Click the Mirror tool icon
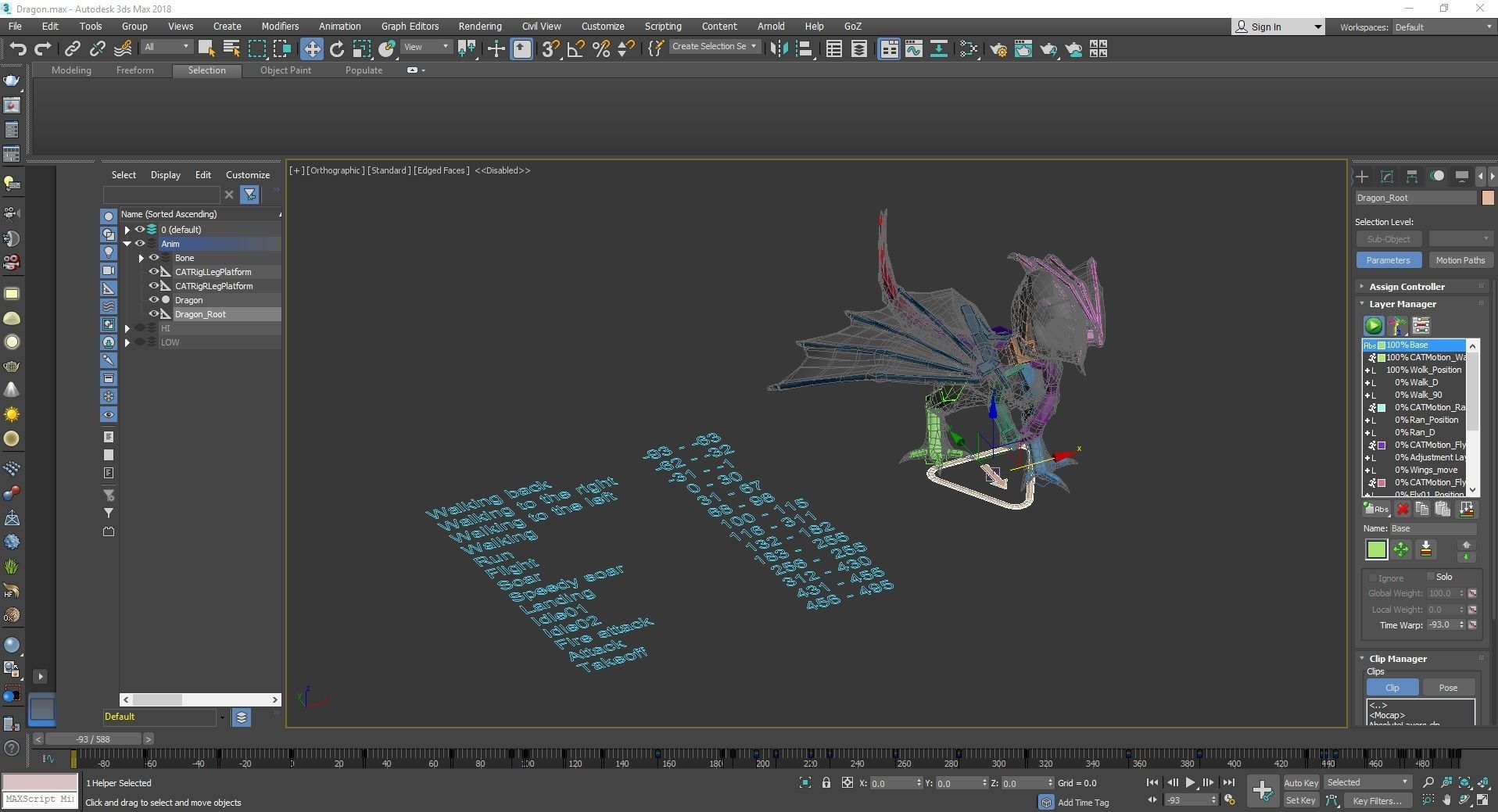Screen dimensions: 1498x812 (x=779, y=49)
